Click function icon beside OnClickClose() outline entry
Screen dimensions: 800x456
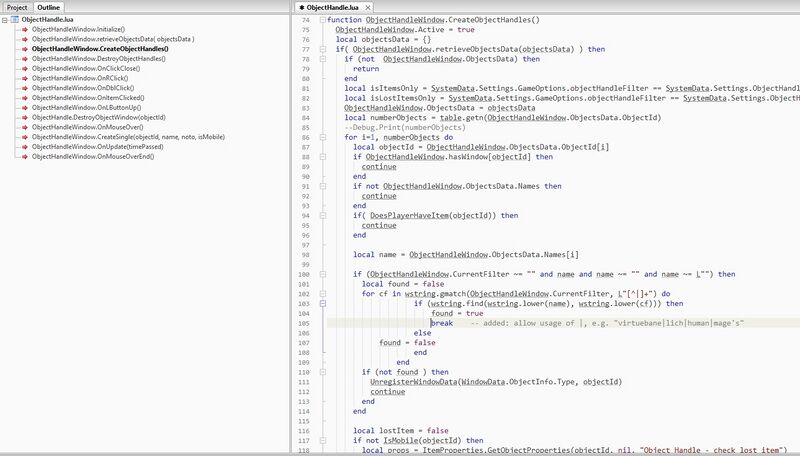[x=24, y=68]
